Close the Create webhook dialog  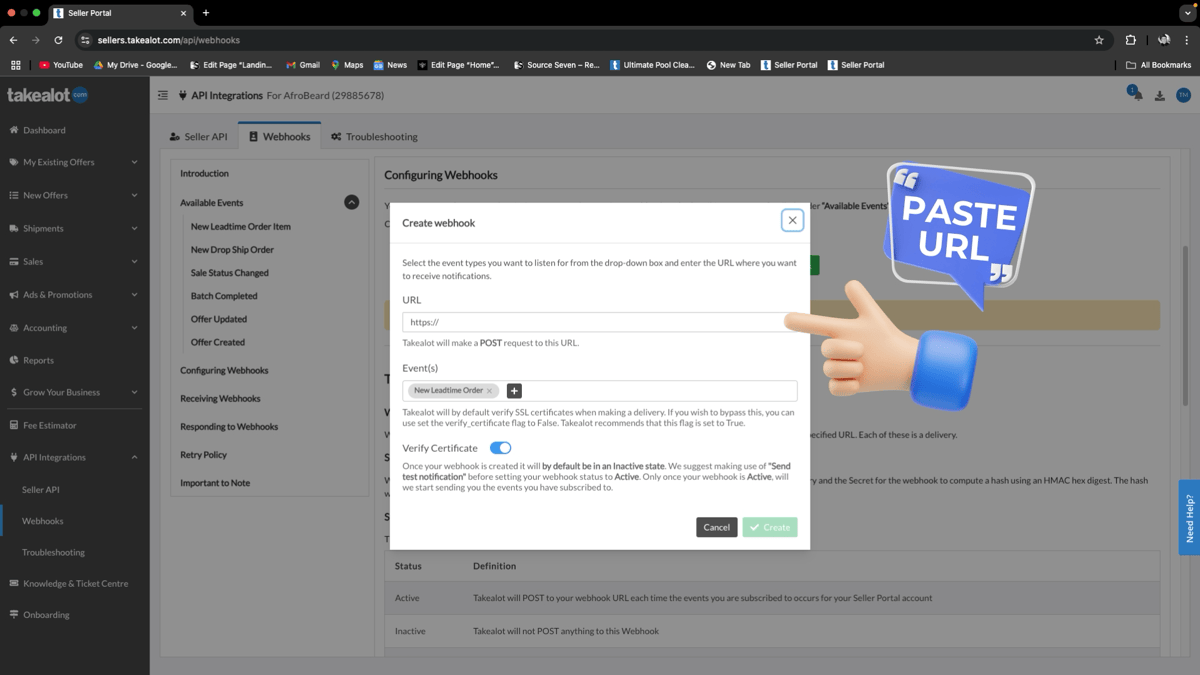(792, 220)
